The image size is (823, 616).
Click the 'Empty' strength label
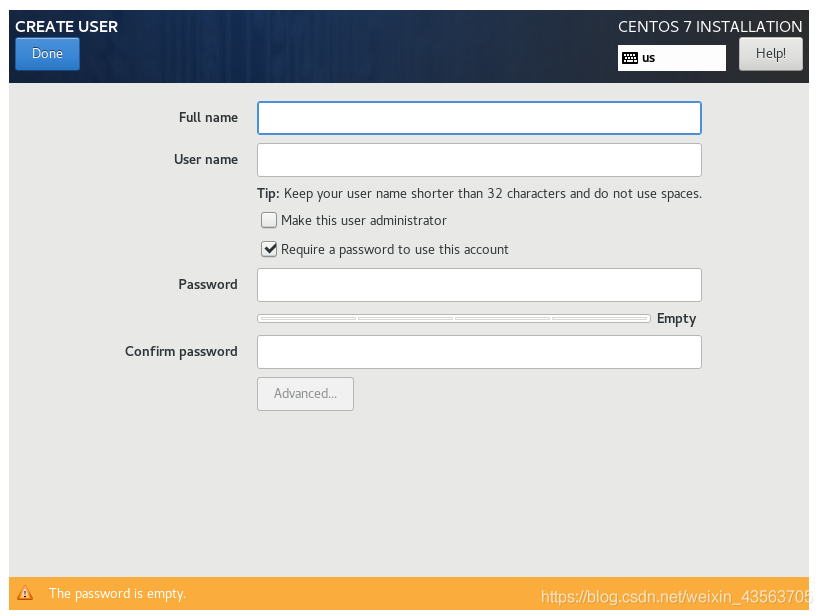pos(677,318)
